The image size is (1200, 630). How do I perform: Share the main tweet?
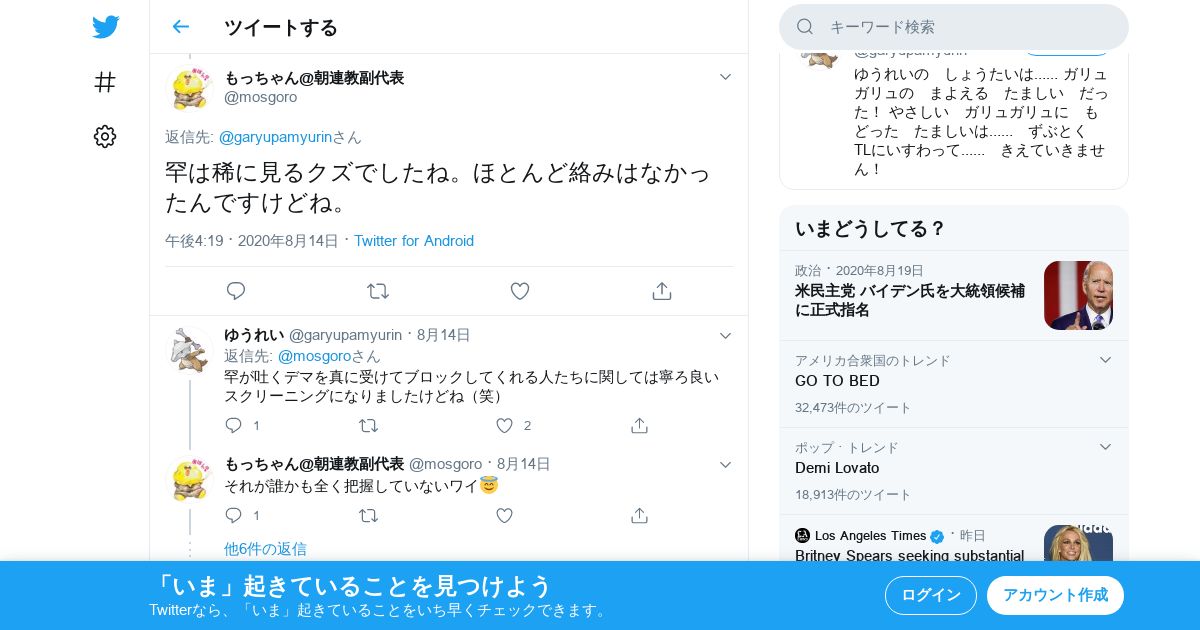point(661,291)
